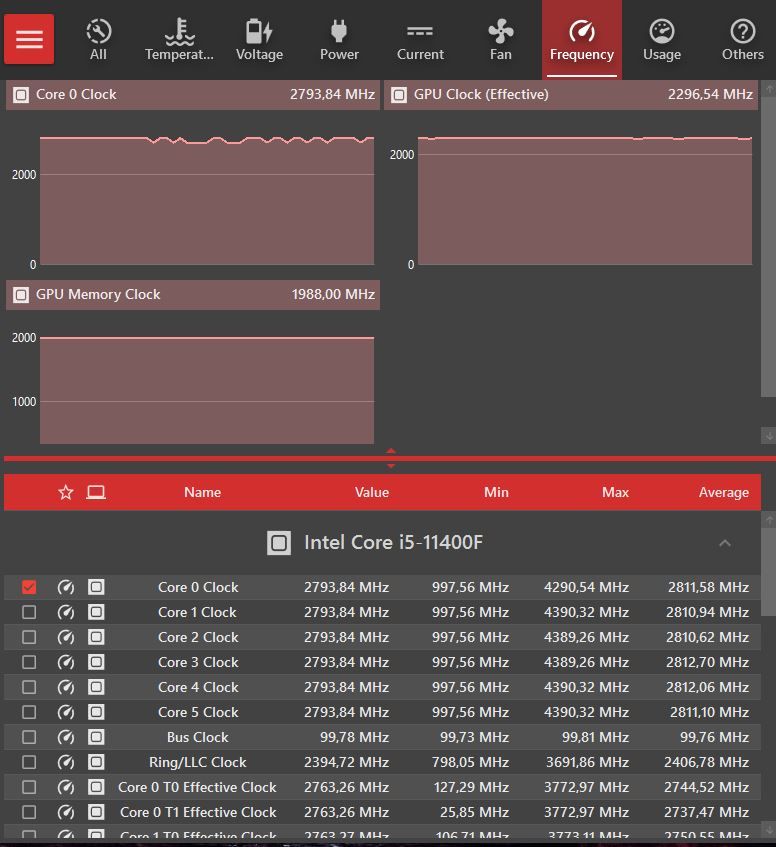Sort by the Name column header

click(x=203, y=492)
